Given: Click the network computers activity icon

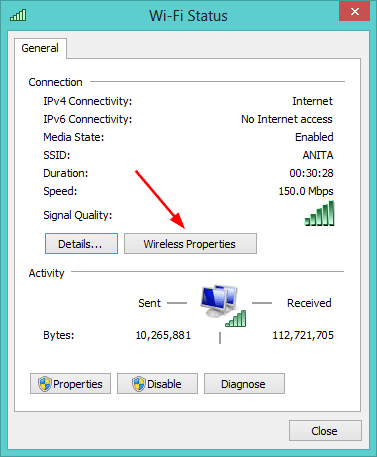Looking at the screenshot, I should (x=223, y=306).
